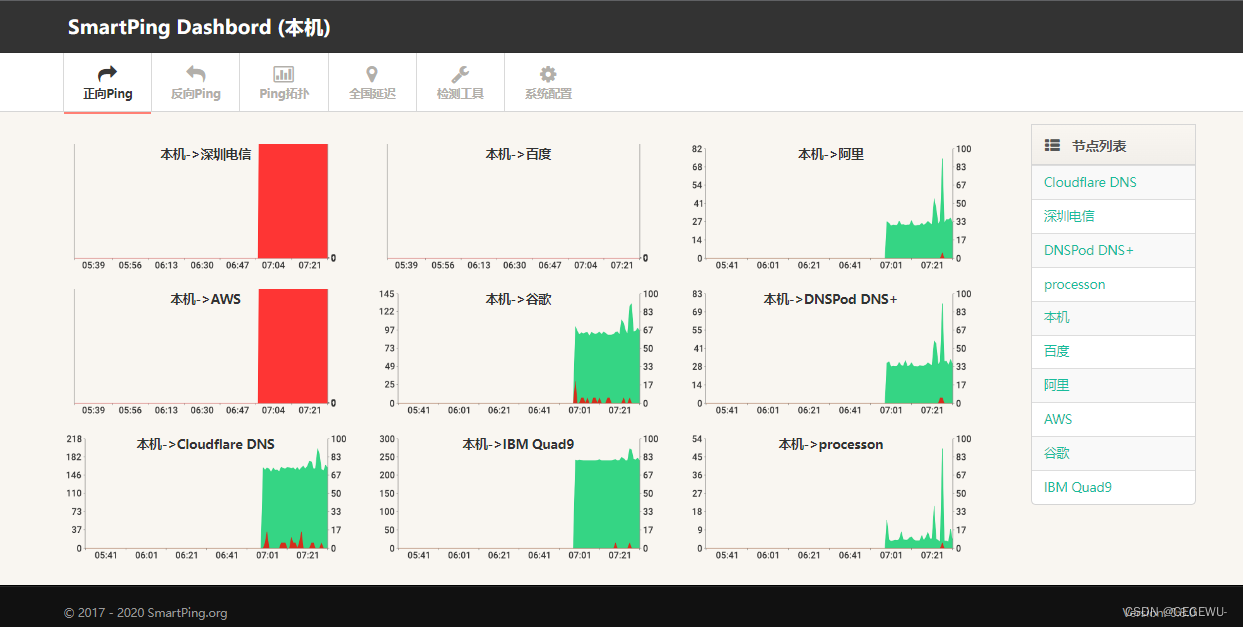
Task: Open the 本机->processon ping chart
Action: coord(831,497)
